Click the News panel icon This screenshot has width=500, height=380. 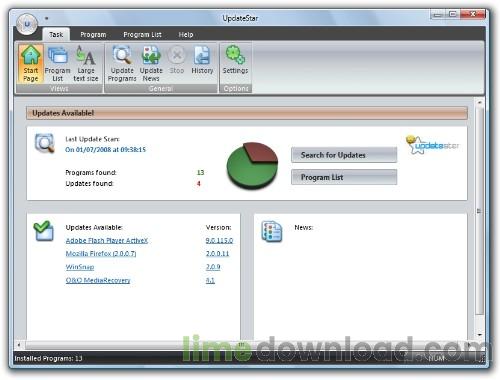pos(272,231)
